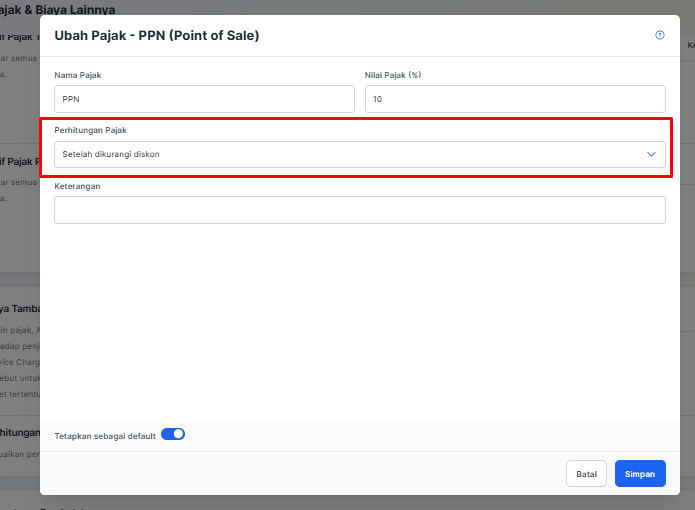Click the 'Ubah Pajak - PPN (Point of Sale)' title
The width and height of the screenshot is (695, 510).
[157, 36]
